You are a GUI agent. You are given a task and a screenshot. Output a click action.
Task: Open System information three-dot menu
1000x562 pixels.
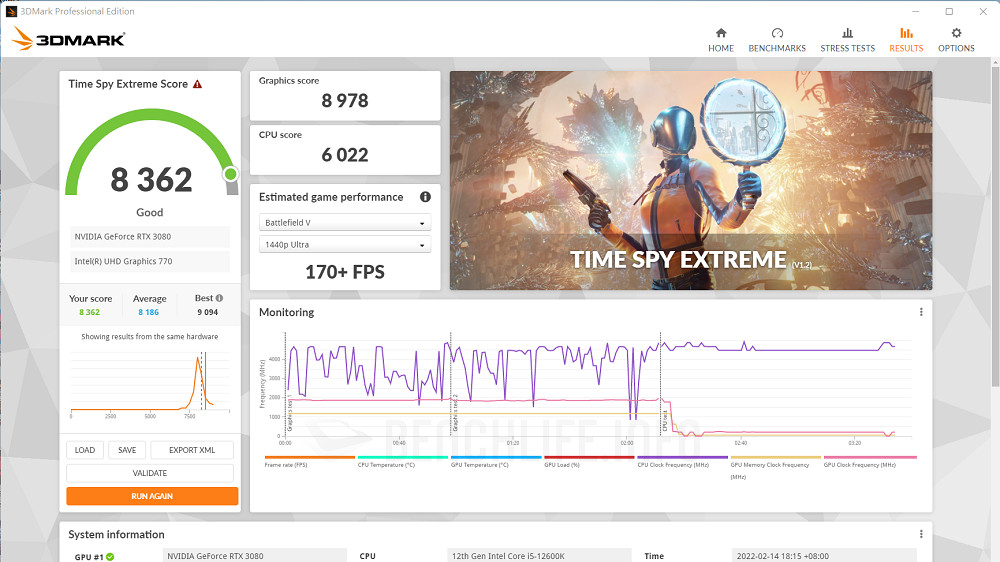point(921,534)
